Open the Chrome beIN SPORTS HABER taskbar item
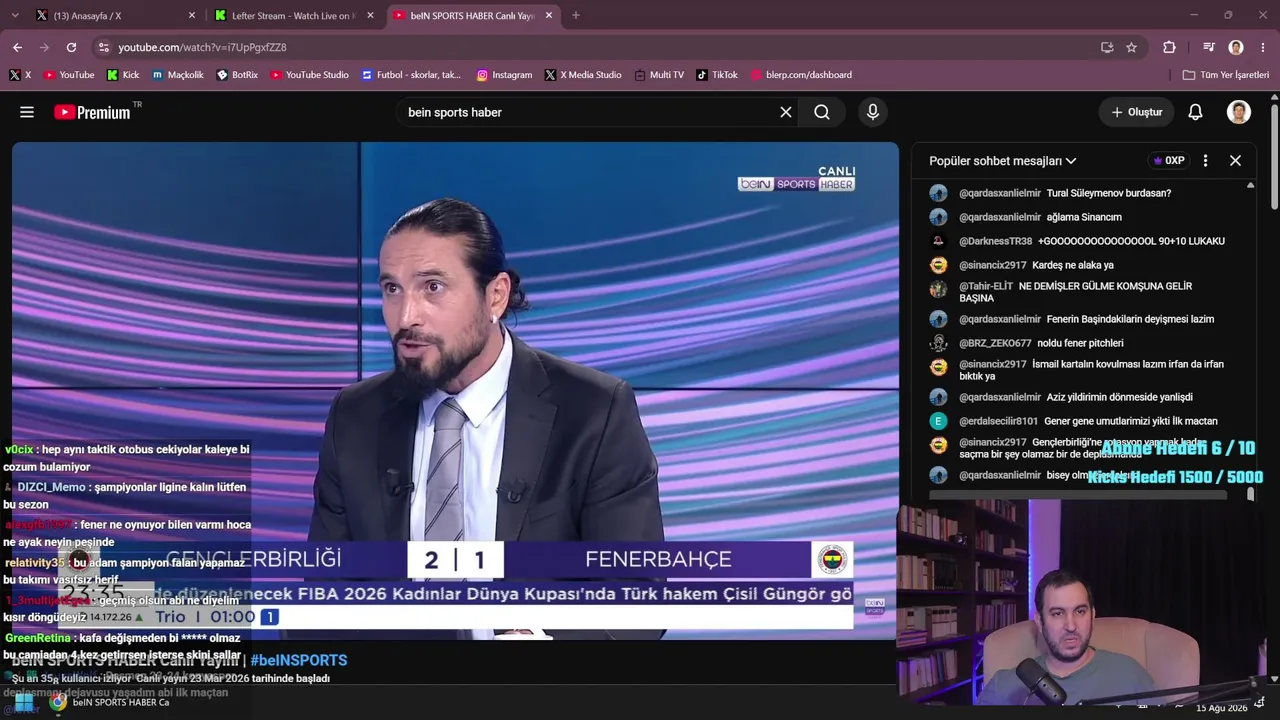1280x720 pixels. coord(110,702)
